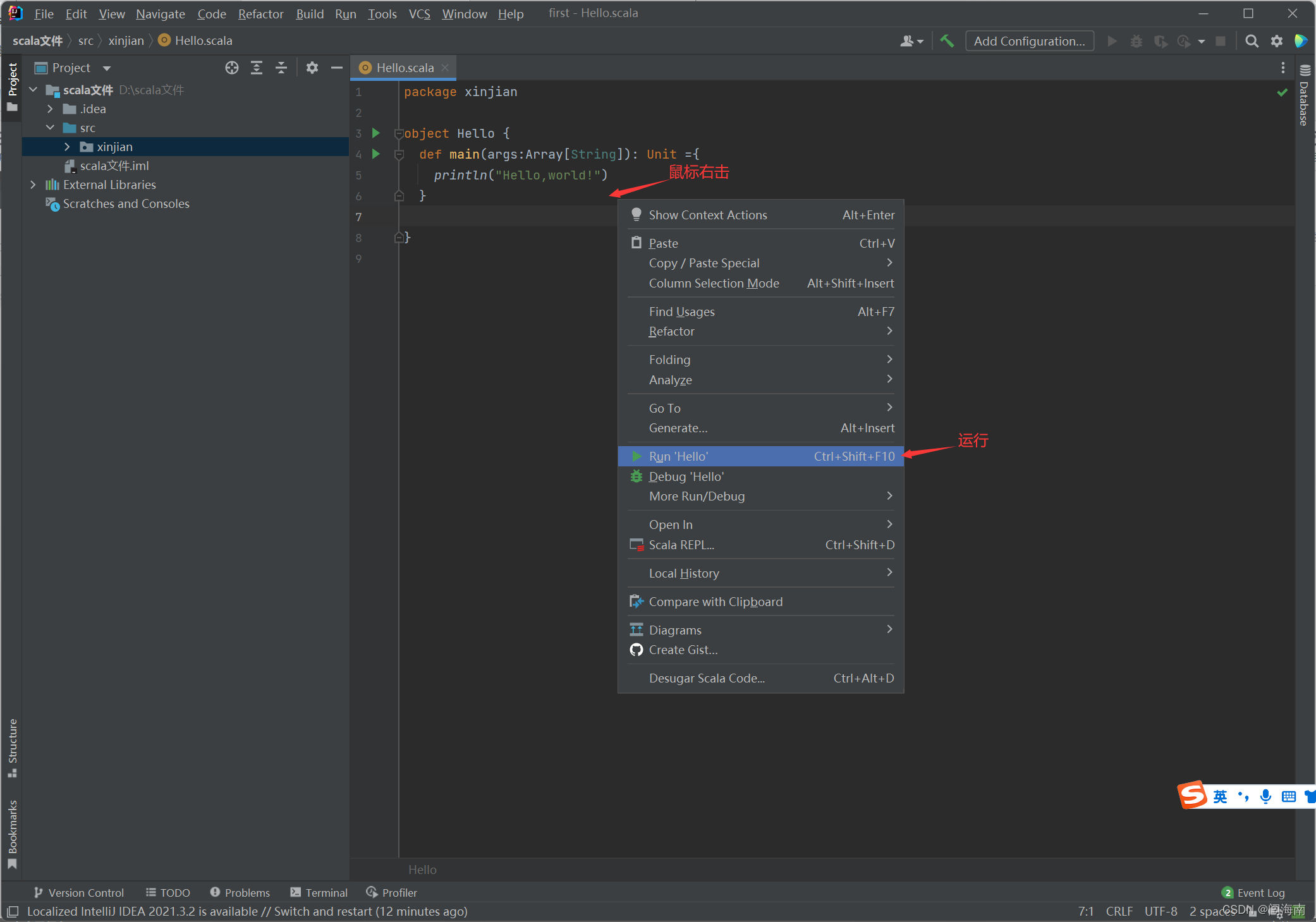Choose Compare with Clipboard entry

coord(761,602)
